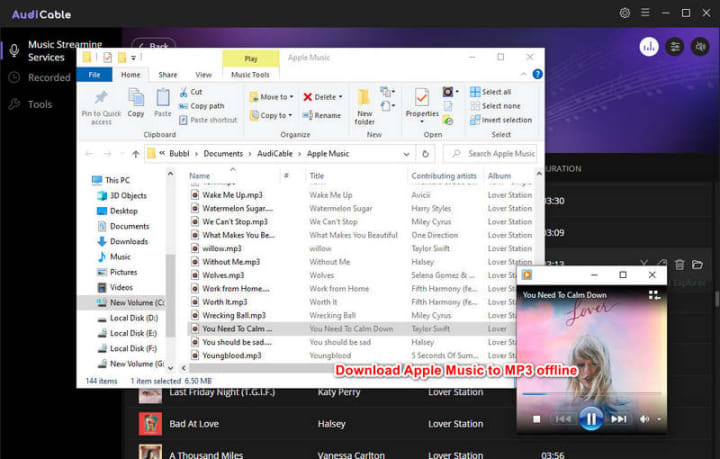Switch to the Home ribbon tab
The image size is (720, 459).
(x=130, y=75)
